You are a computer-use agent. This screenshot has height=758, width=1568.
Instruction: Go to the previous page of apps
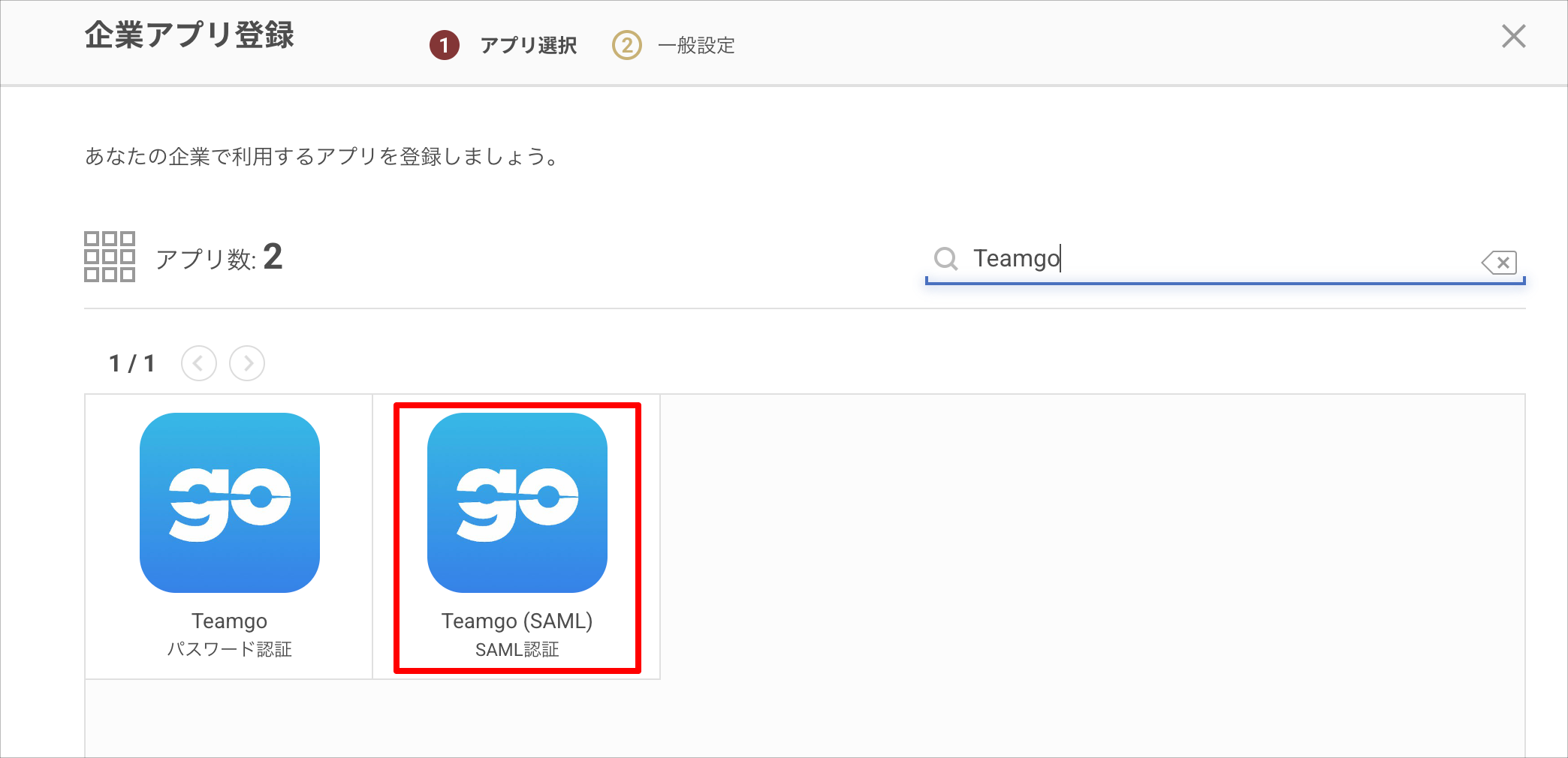tap(199, 363)
